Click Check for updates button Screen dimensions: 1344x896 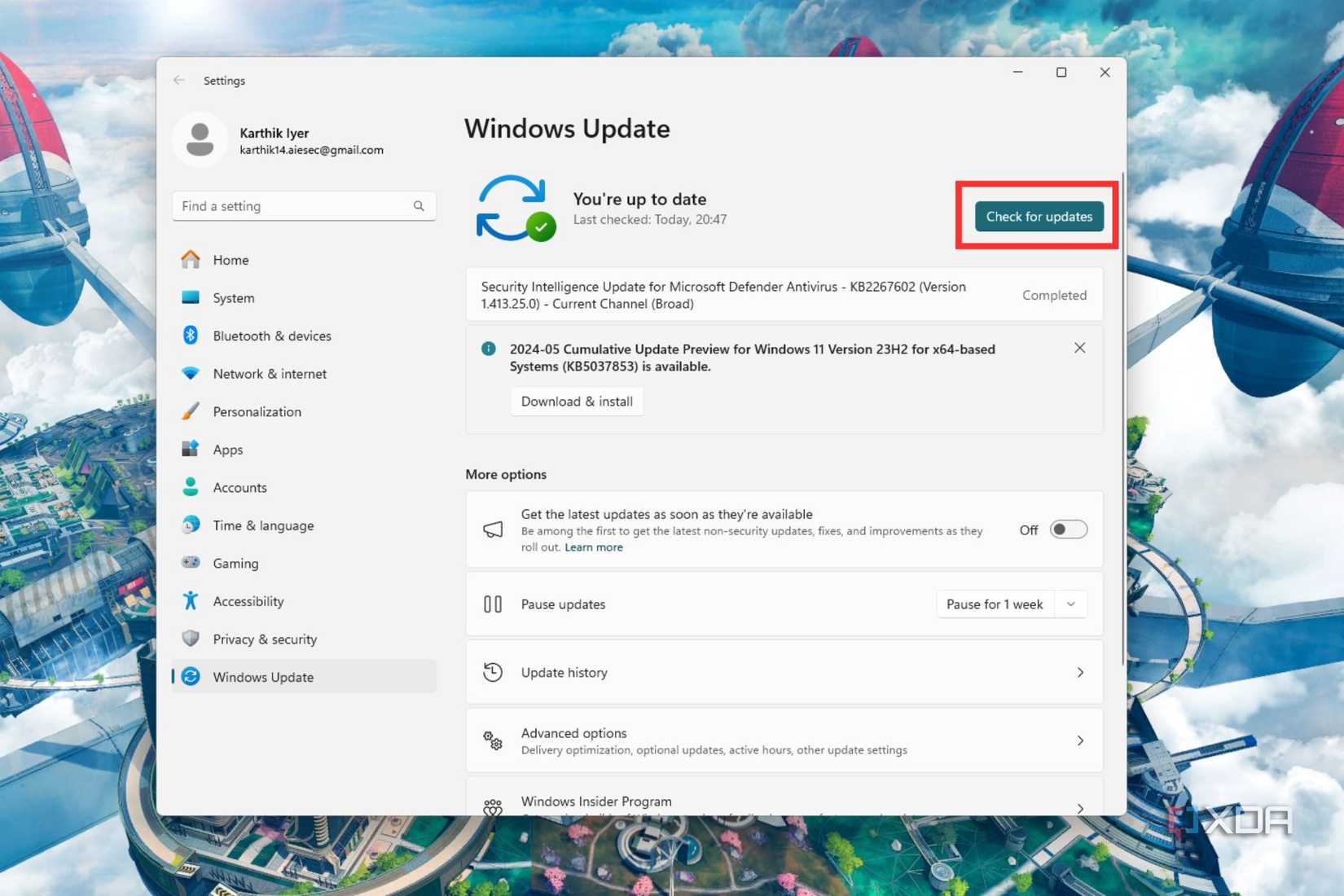click(x=1039, y=217)
